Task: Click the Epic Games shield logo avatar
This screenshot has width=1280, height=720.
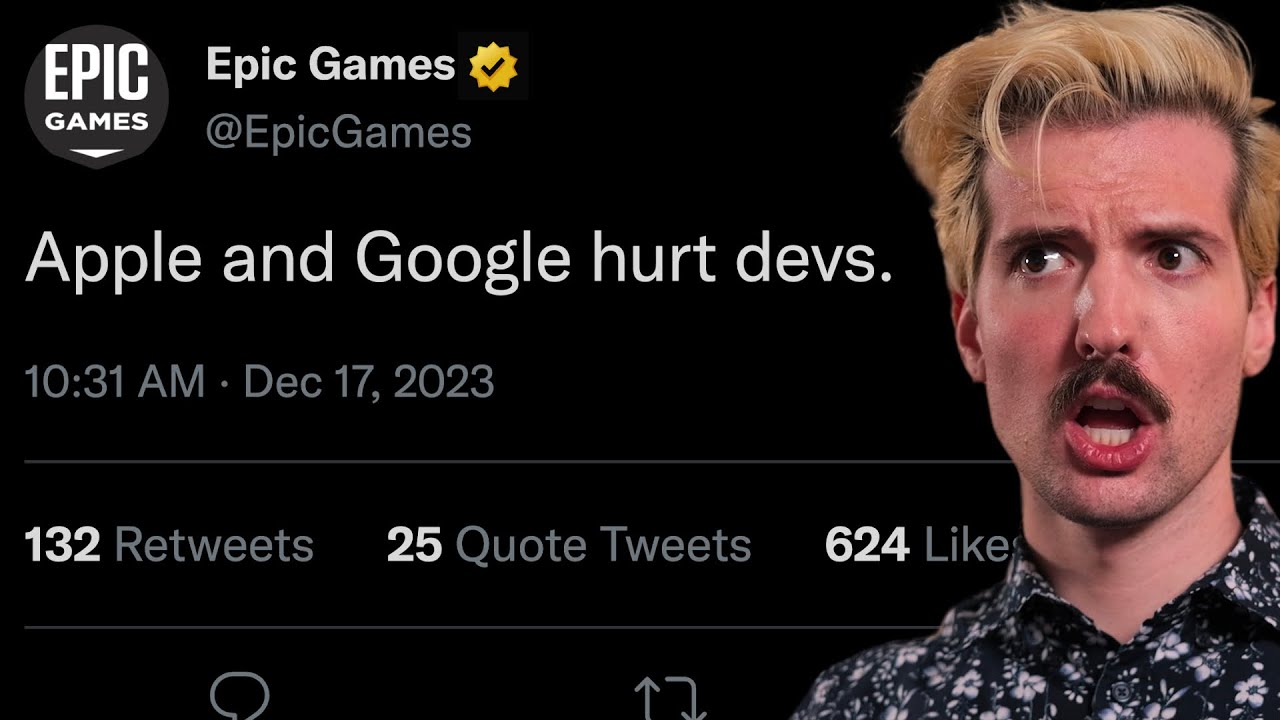Action: coord(96,97)
